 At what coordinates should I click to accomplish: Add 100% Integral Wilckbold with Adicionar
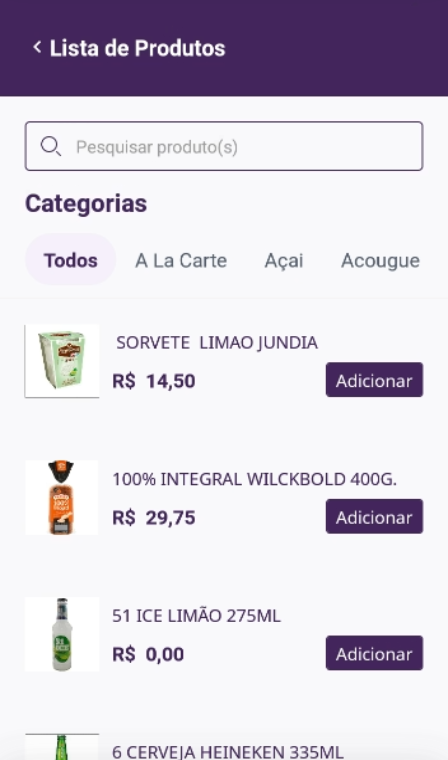click(x=374, y=517)
